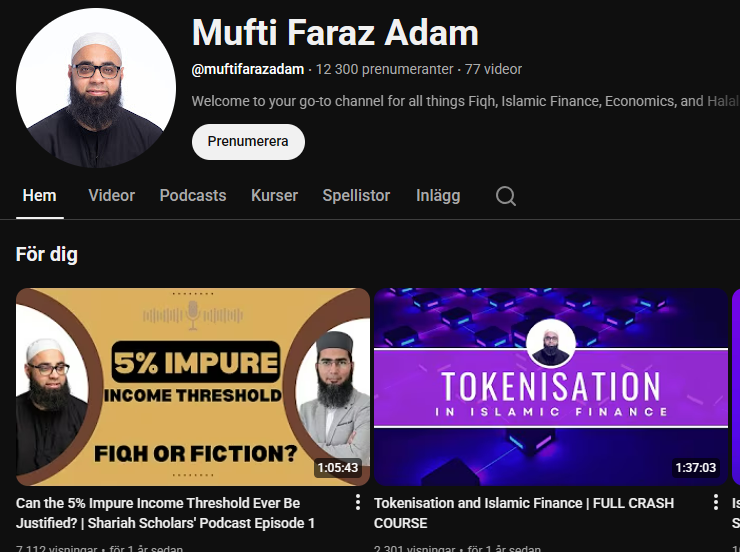Switch to the Videor tab

pos(111,196)
